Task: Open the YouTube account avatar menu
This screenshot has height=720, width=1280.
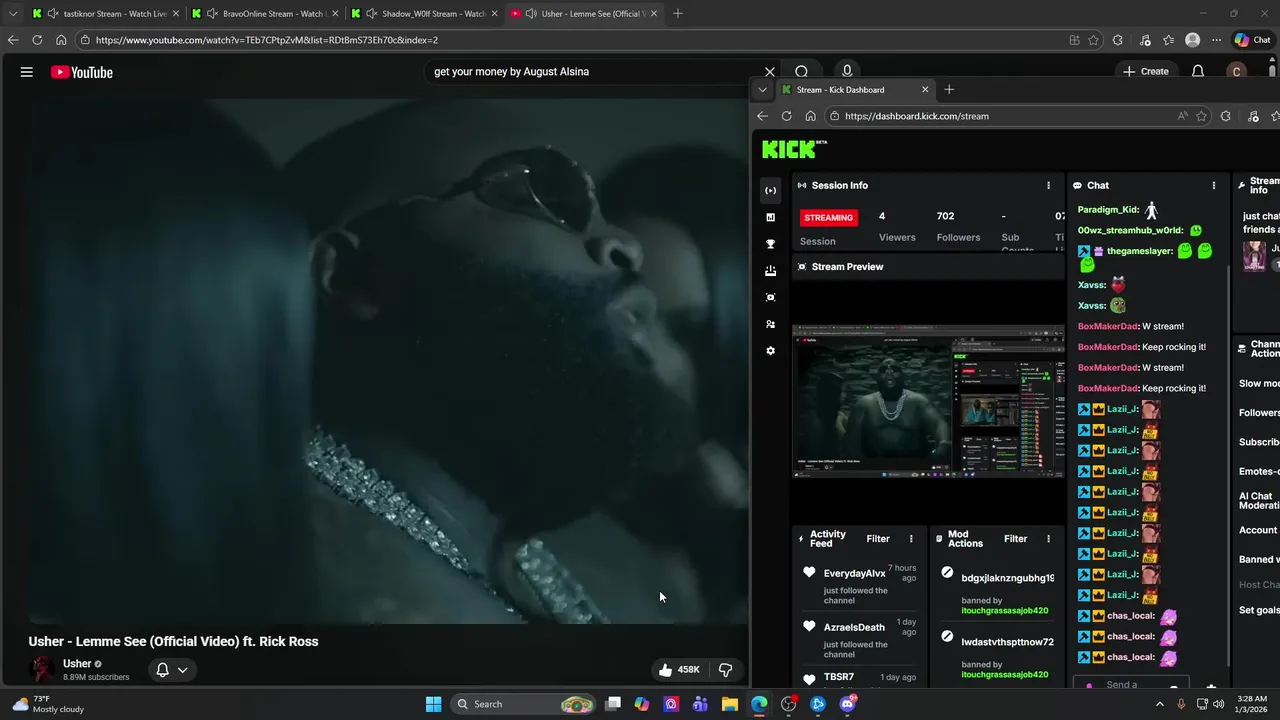Action: (x=1237, y=72)
